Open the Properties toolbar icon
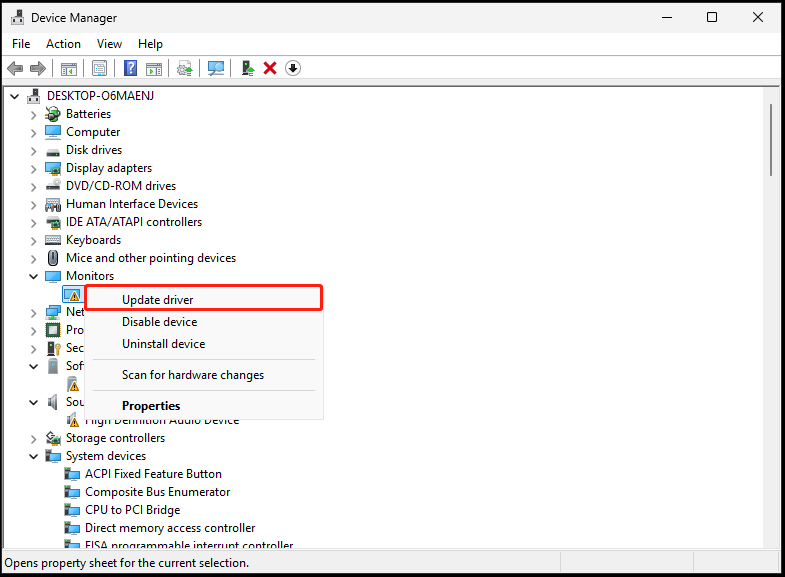 point(100,68)
